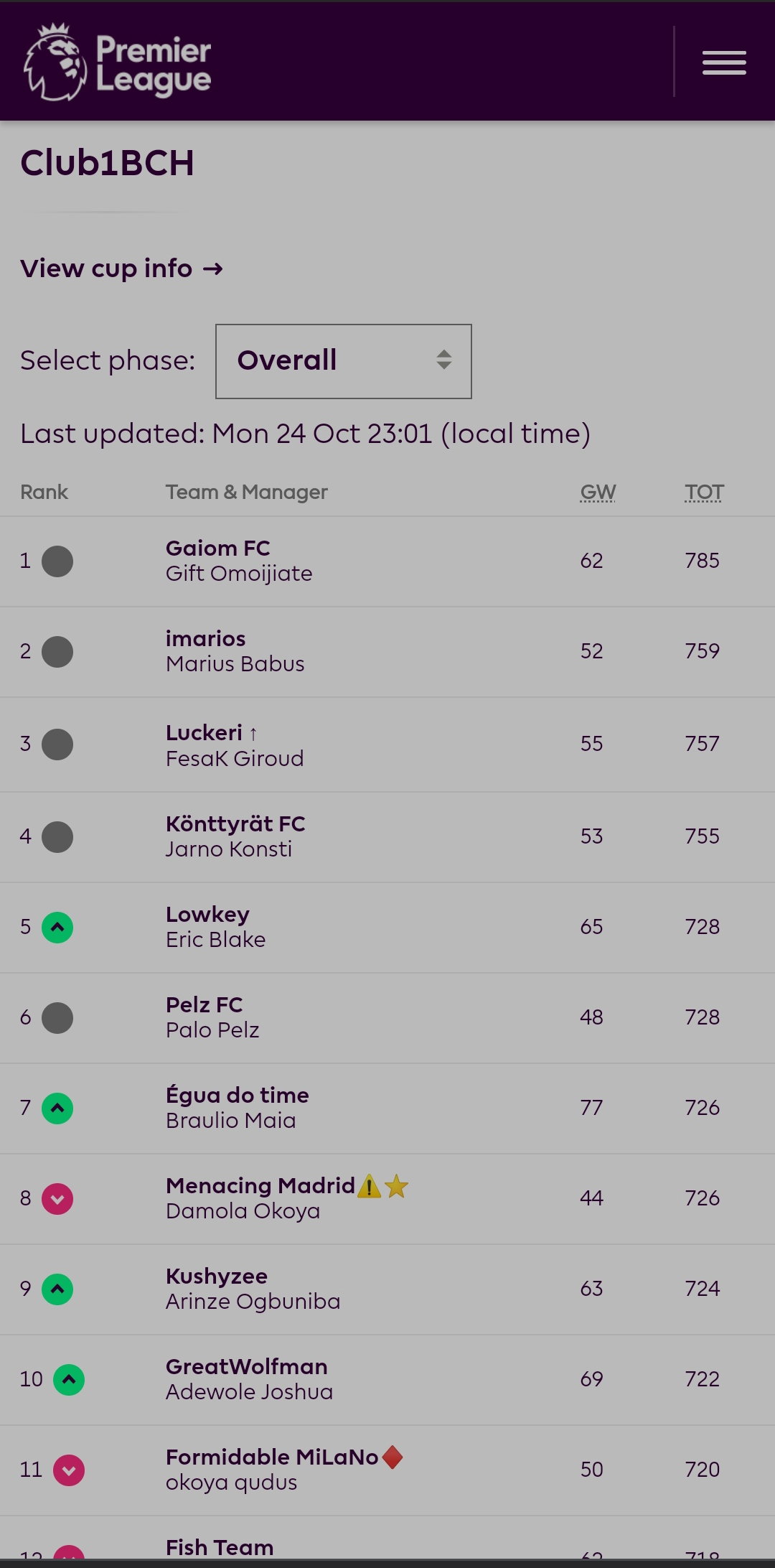Click the grey rank indicator for Pelz FC
The height and width of the screenshot is (1568, 775).
coord(57,1017)
